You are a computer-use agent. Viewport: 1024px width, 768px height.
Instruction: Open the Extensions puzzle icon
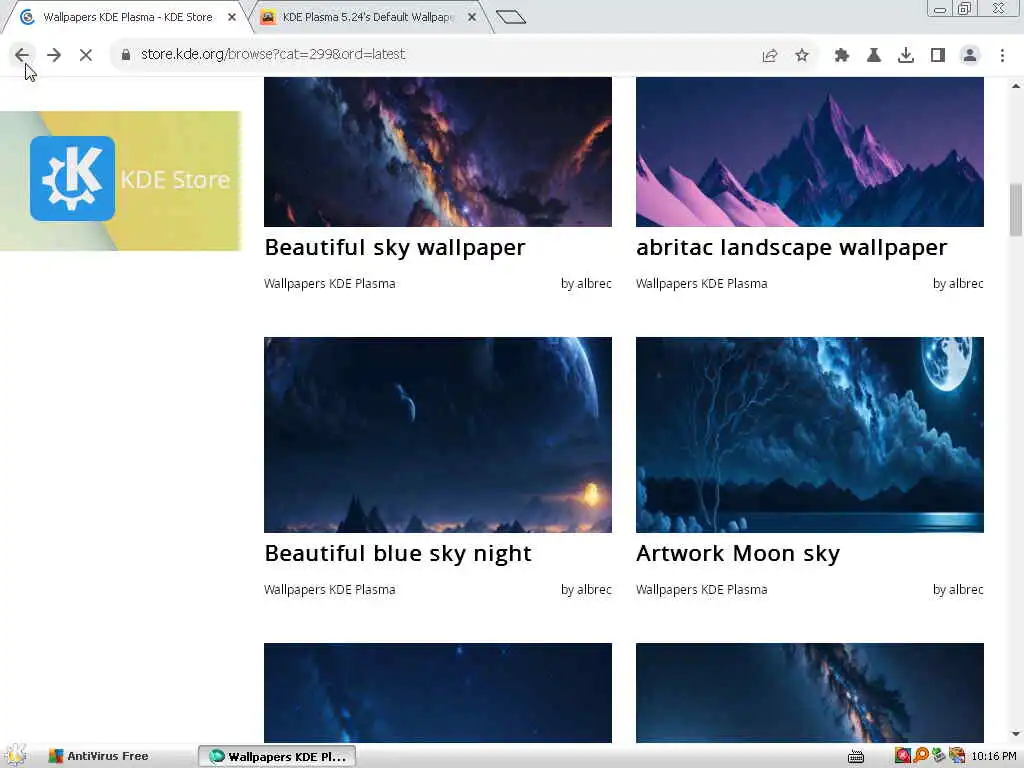coord(842,56)
